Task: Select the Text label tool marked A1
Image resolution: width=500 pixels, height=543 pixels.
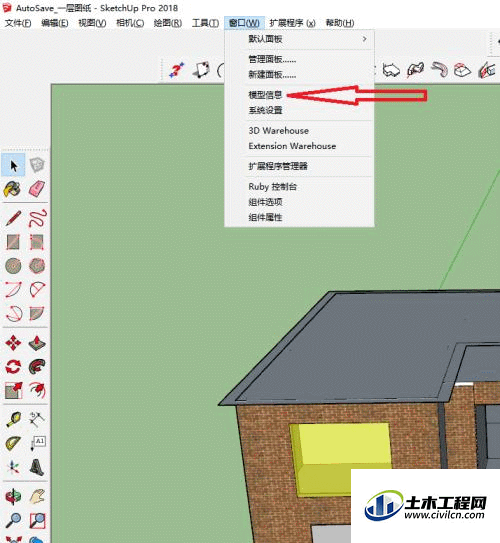Action: click(x=37, y=444)
